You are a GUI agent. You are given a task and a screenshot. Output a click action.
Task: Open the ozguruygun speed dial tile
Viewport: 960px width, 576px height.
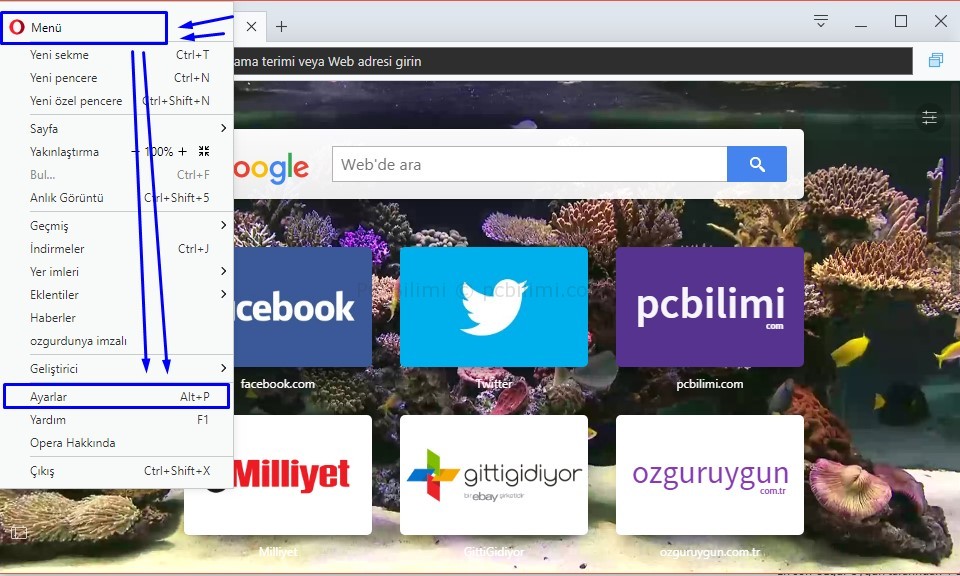click(710, 475)
